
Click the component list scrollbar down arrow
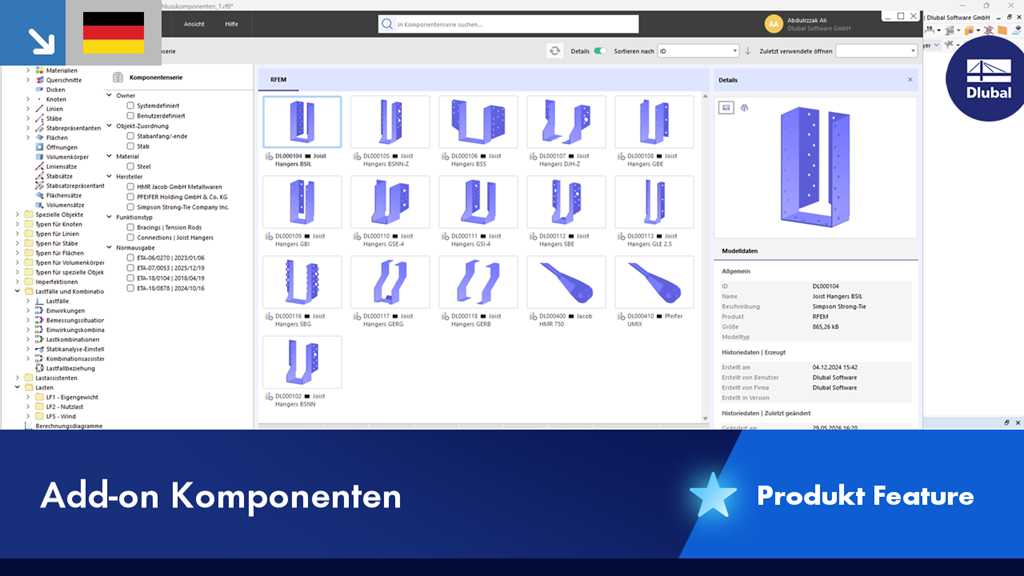tap(705, 419)
